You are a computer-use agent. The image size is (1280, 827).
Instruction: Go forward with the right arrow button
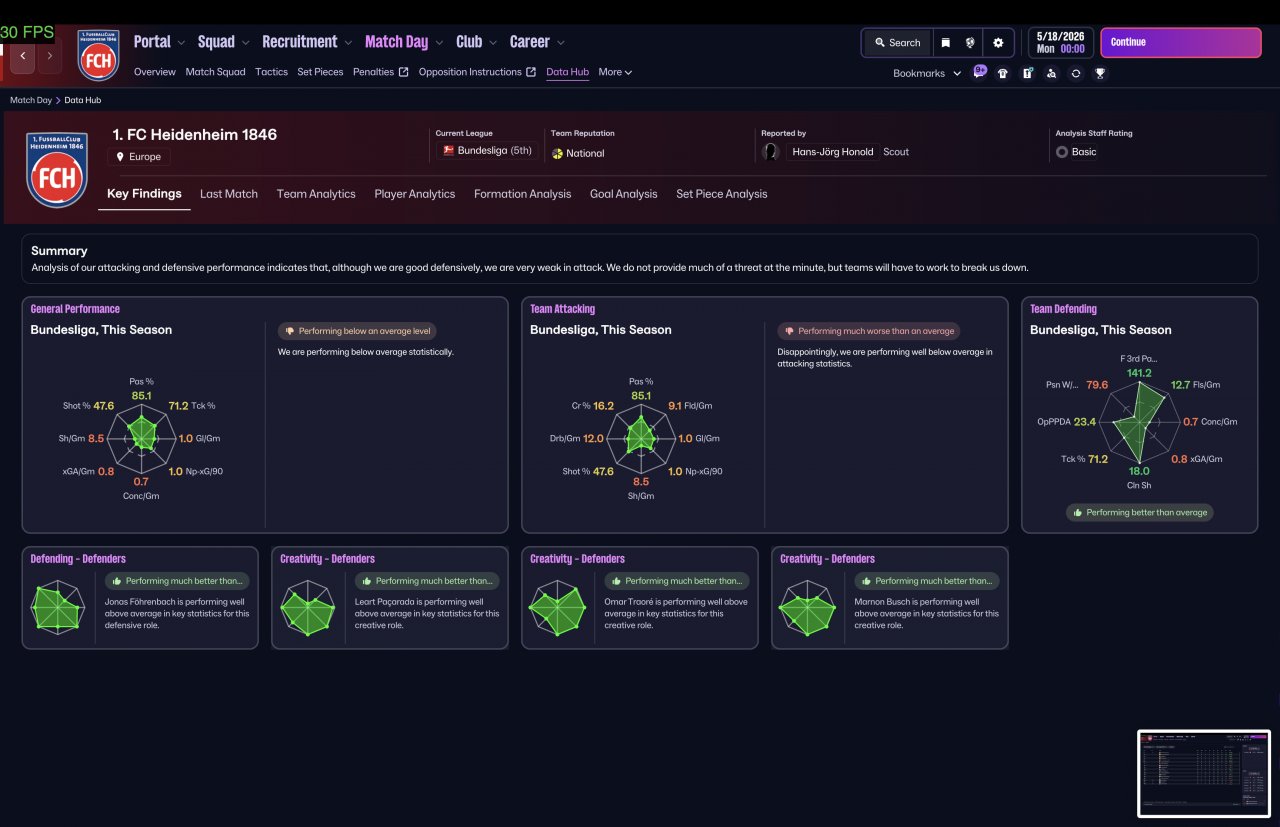(50, 56)
